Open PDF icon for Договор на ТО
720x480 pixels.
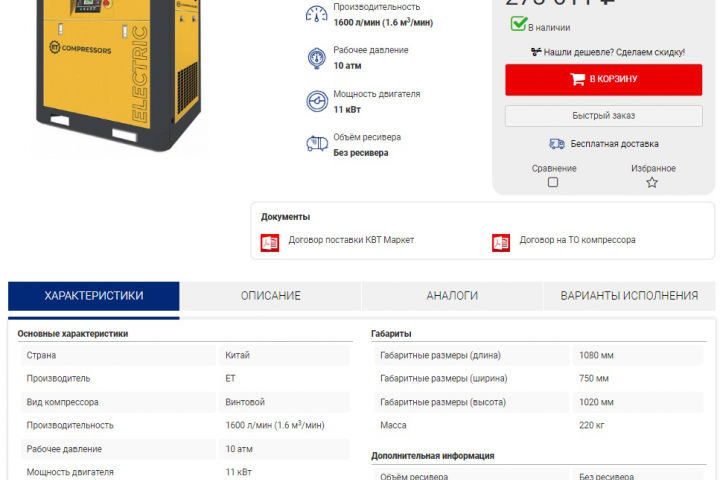coord(501,243)
